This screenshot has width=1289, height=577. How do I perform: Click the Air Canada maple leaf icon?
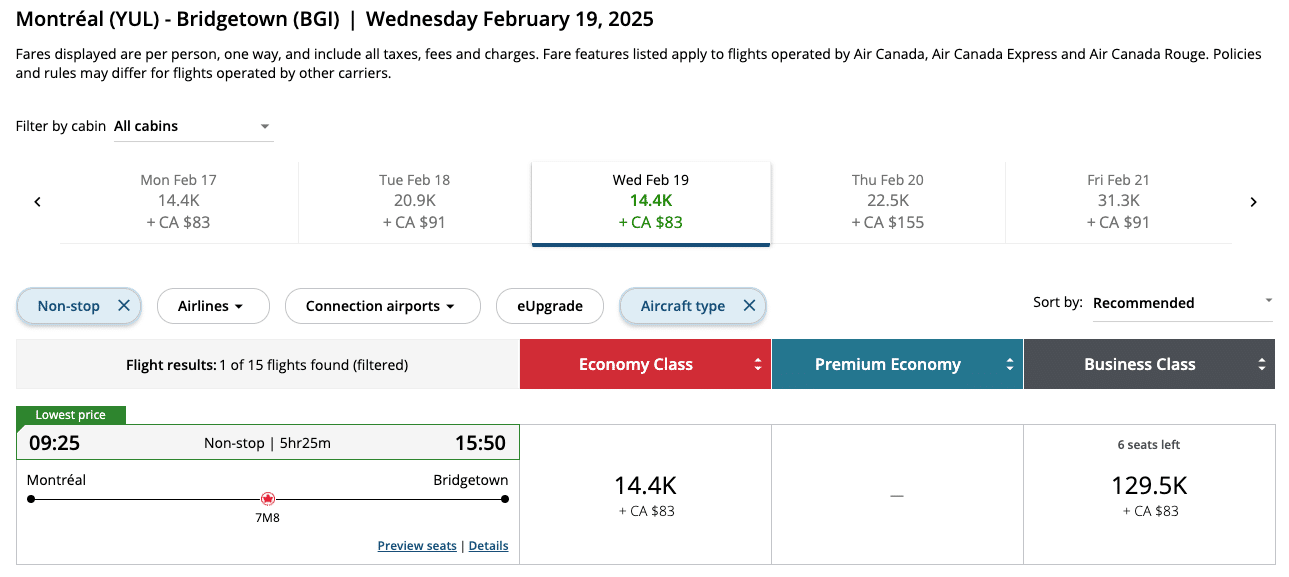click(x=267, y=498)
